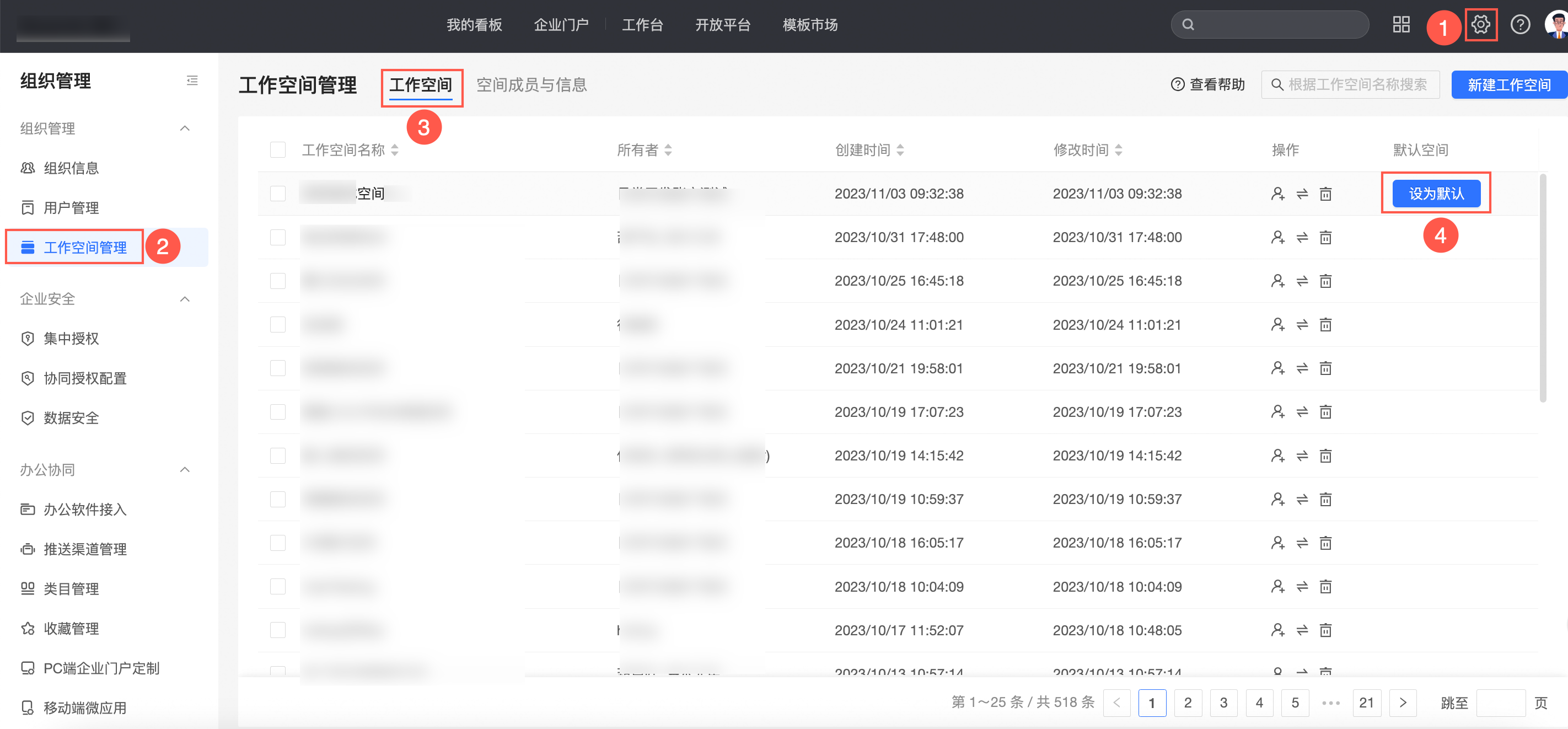The image size is (1568, 729).
Task: Collapse the 企业安全 sidebar section
Action: [x=185, y=299]
